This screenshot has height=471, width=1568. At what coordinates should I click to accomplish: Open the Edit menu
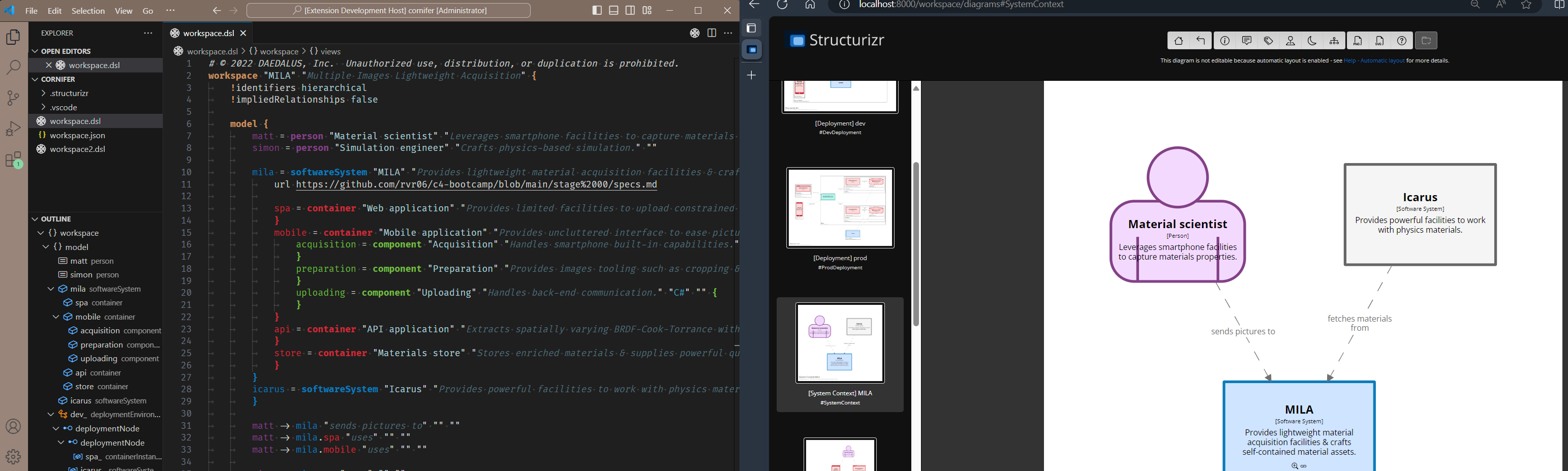pyautogui.click(x=55, y=11)
